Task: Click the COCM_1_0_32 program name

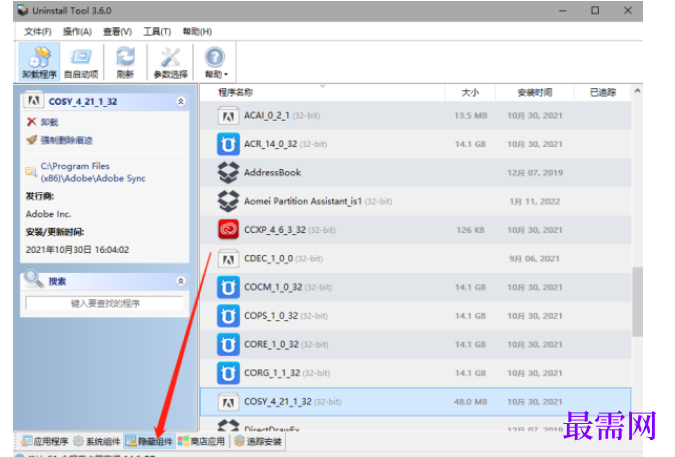Action: point(273,287)
